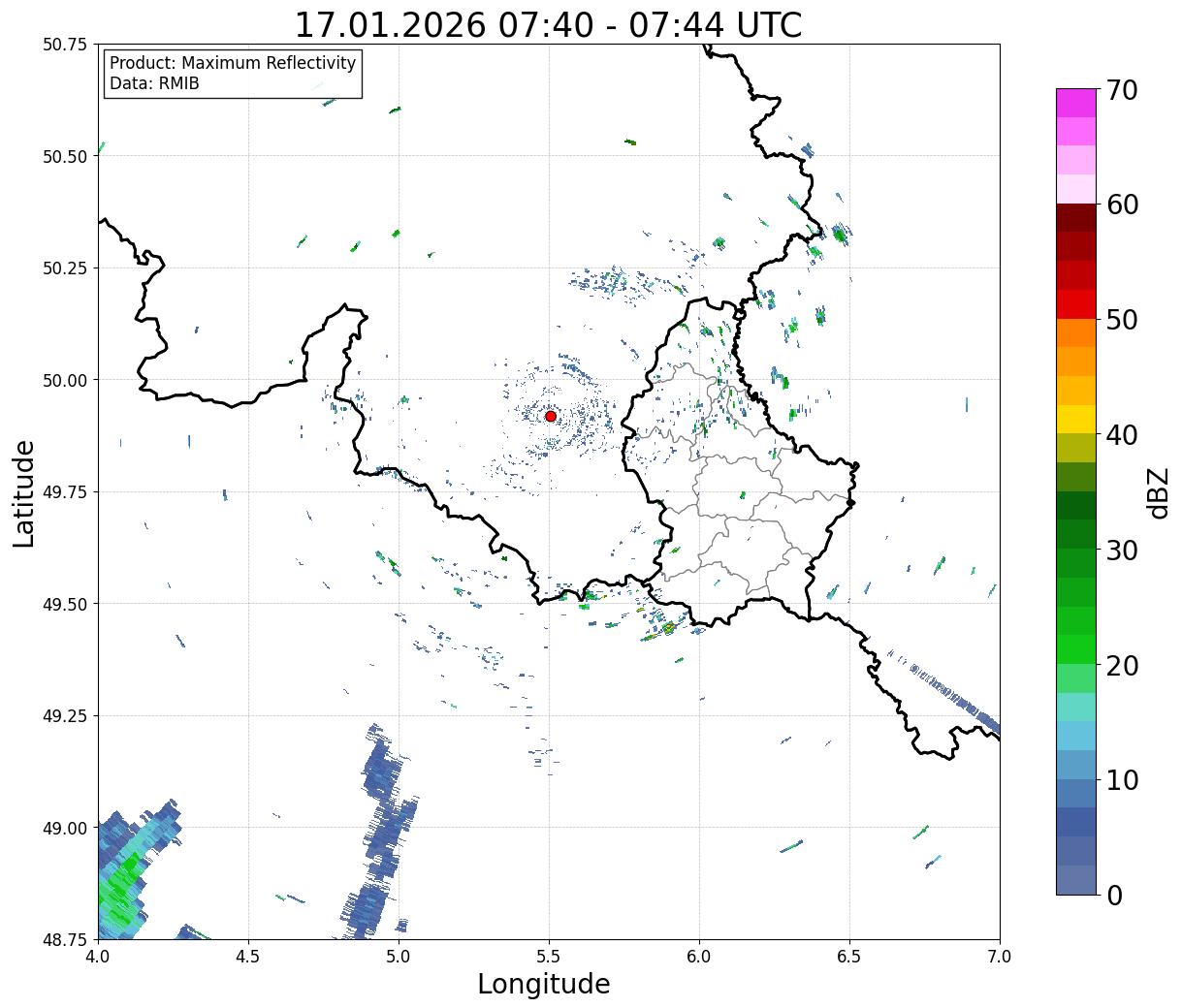
Task: Click latitude tick label 50.00
Action: pos(65,380)
